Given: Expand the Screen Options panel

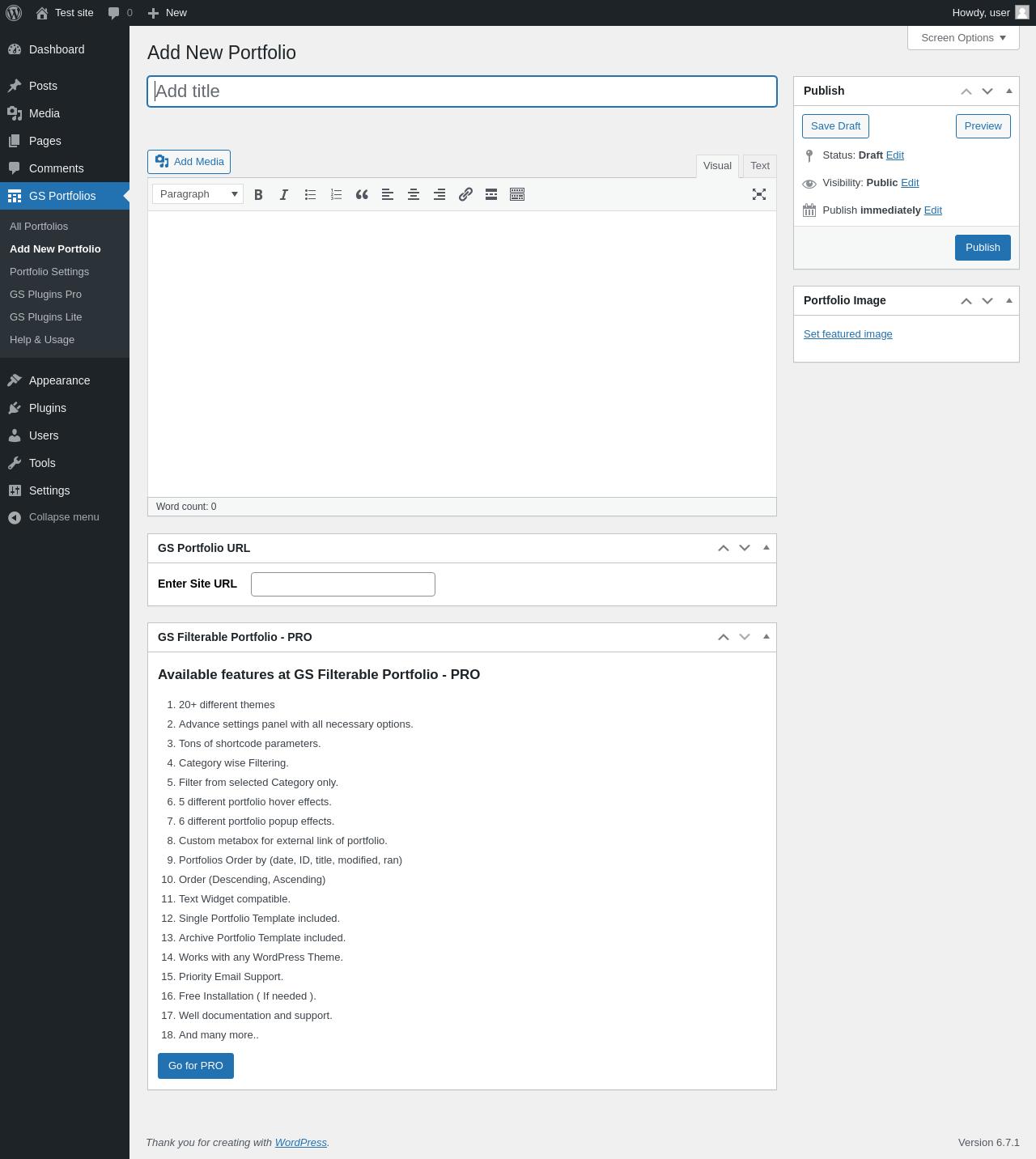Looking at the screenshot, I should [963, 38].
